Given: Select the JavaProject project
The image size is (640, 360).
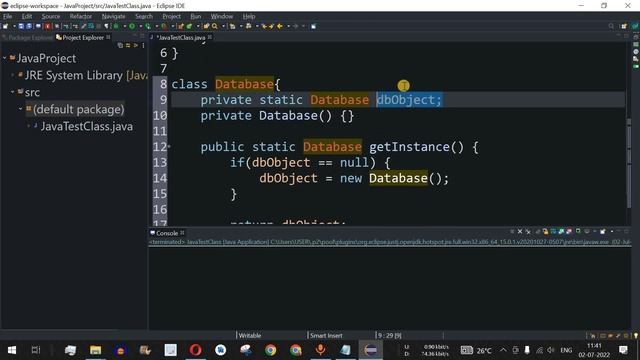Looking at the screenshot, I should pos(46,58).
